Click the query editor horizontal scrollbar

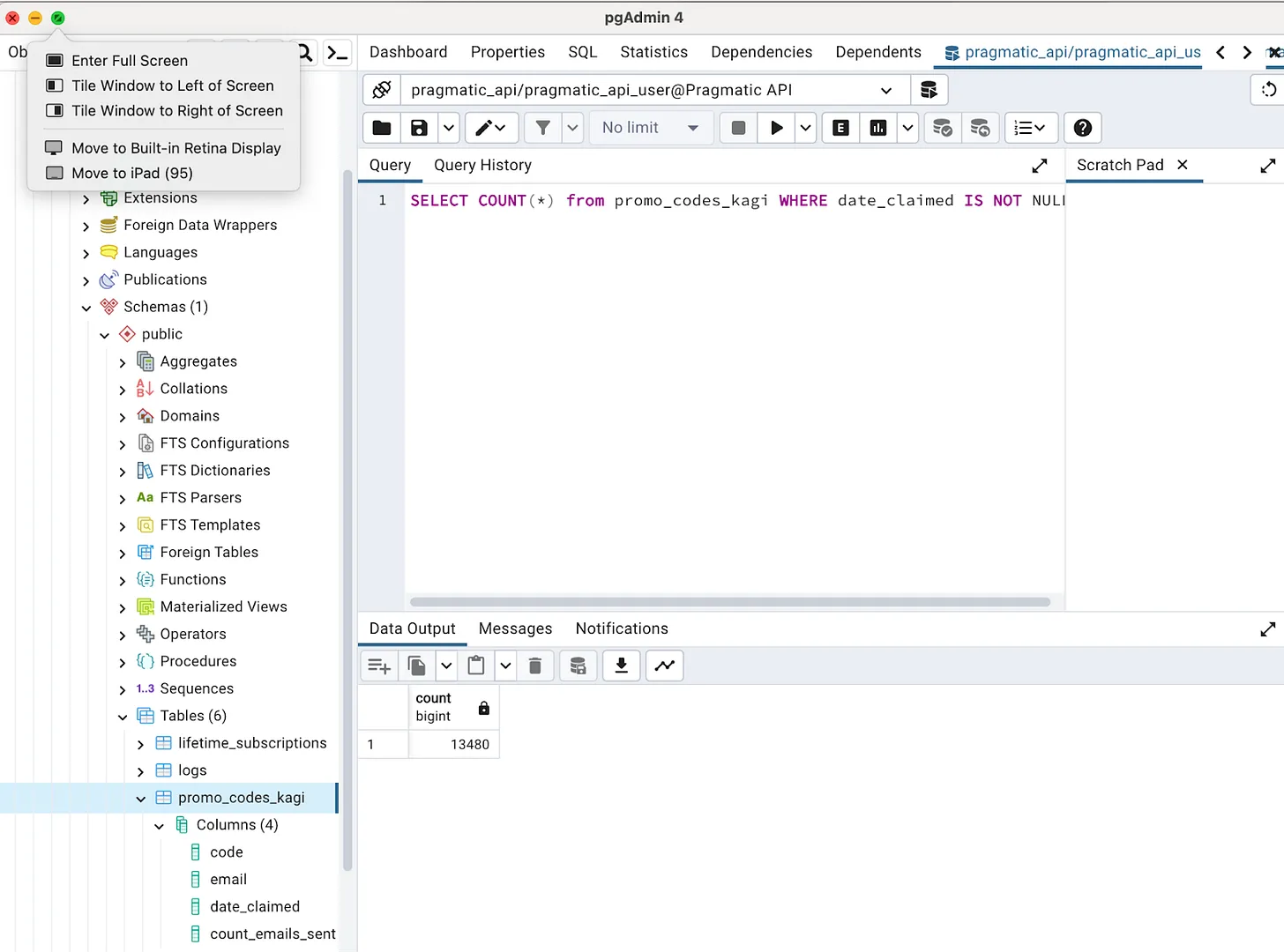(x=729, y=602)
